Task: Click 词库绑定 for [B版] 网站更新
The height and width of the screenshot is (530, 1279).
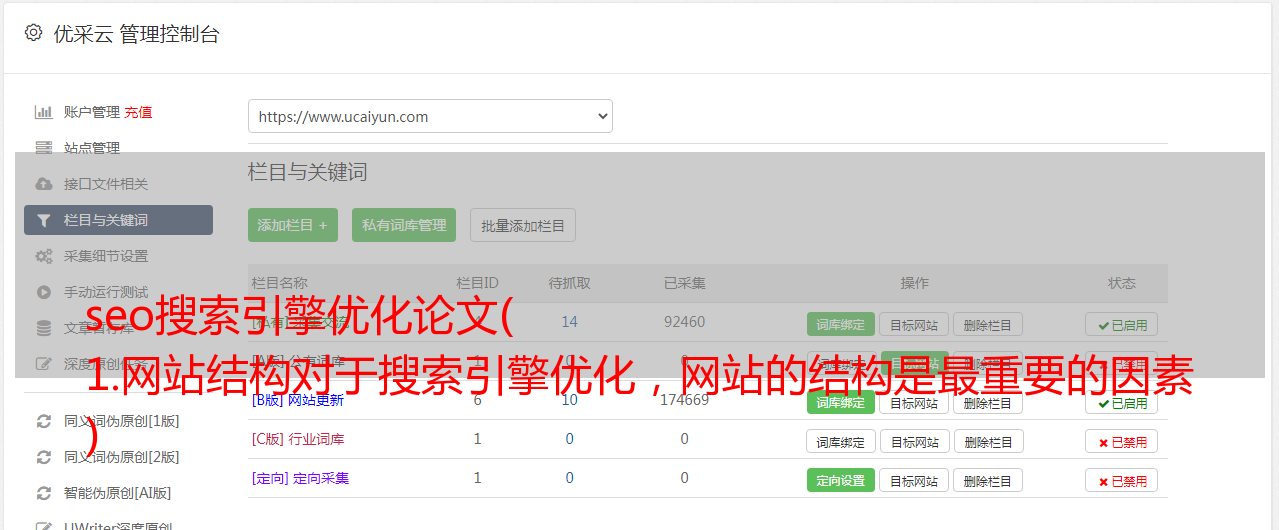Action: [841, 402]
